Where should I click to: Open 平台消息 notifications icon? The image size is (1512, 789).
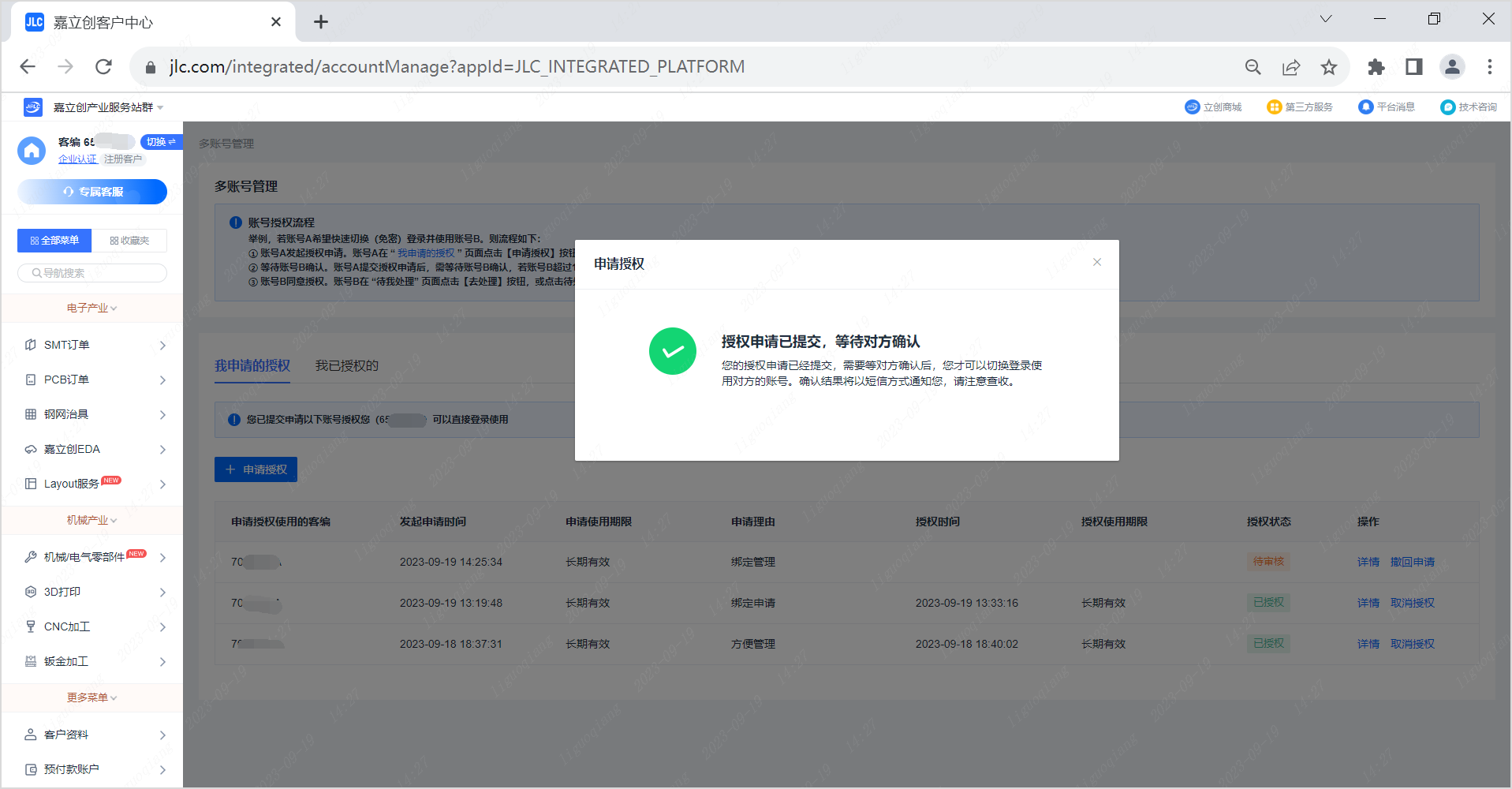(x=1365, y=107)
